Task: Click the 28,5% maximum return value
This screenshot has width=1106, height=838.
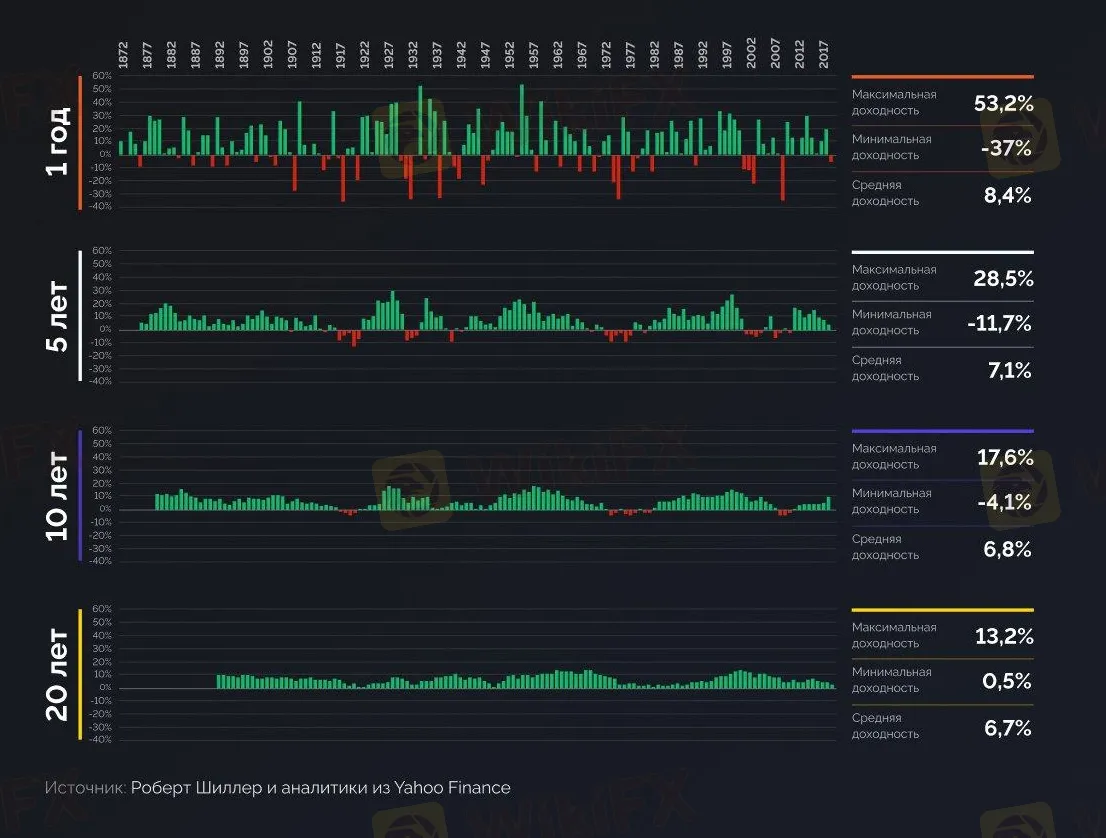Action: [1002, 278]
